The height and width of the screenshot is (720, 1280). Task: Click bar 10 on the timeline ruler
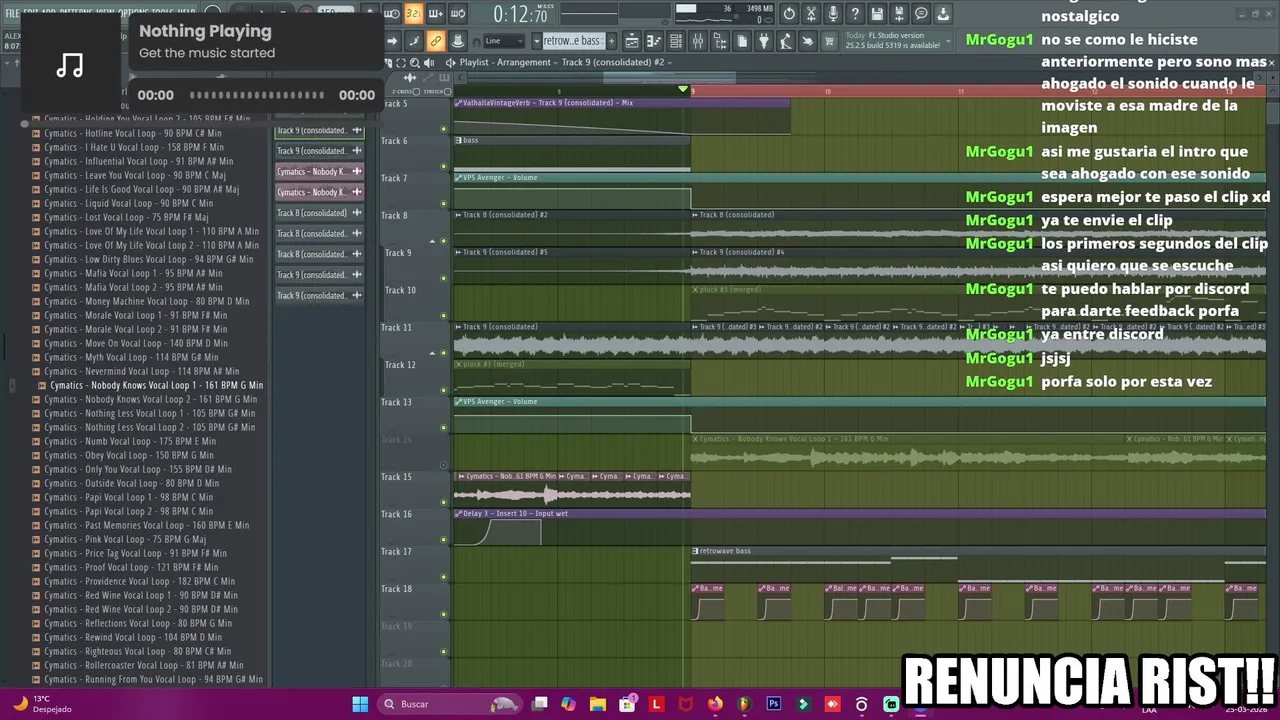827,91
